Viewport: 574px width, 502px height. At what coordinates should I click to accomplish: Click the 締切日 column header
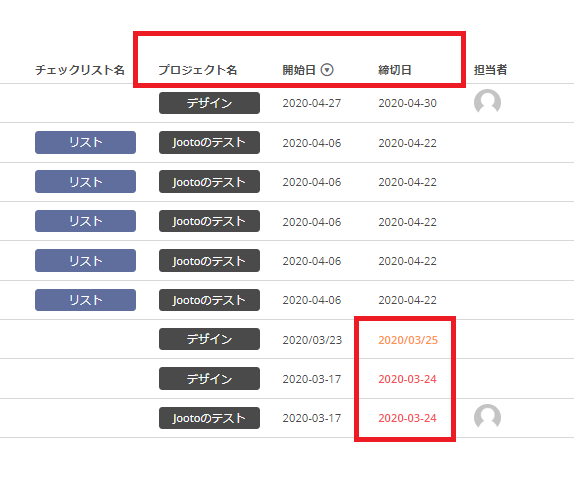point(395,70)
